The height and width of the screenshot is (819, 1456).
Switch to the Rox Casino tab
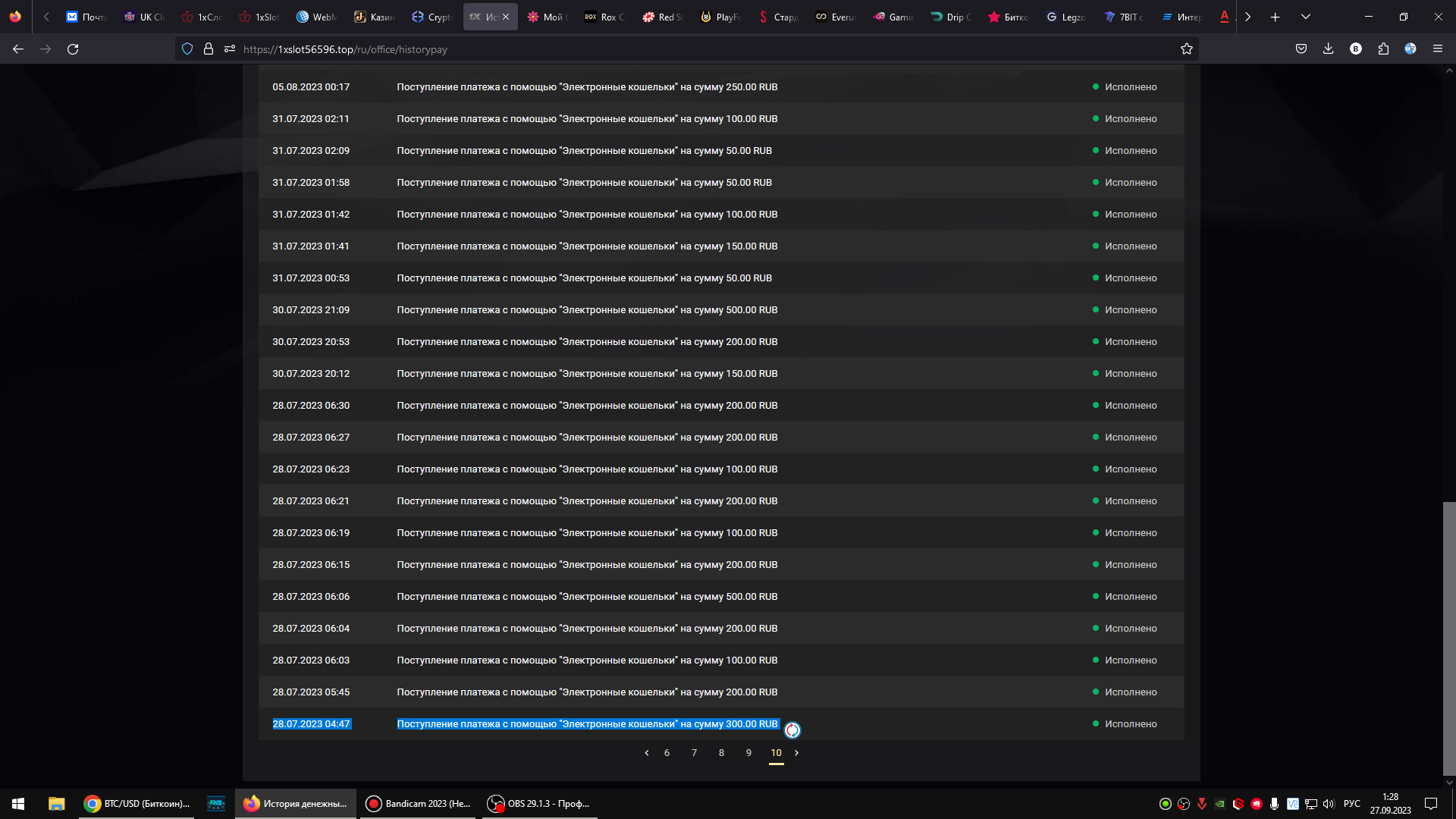[605, 17]
